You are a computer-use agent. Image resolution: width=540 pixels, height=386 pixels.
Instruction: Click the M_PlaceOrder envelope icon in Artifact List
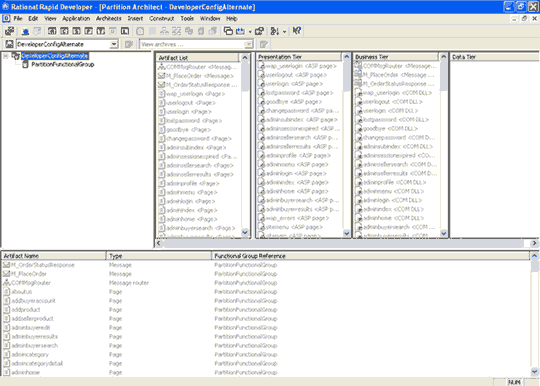pyautogui.click(x=162, y=76)
